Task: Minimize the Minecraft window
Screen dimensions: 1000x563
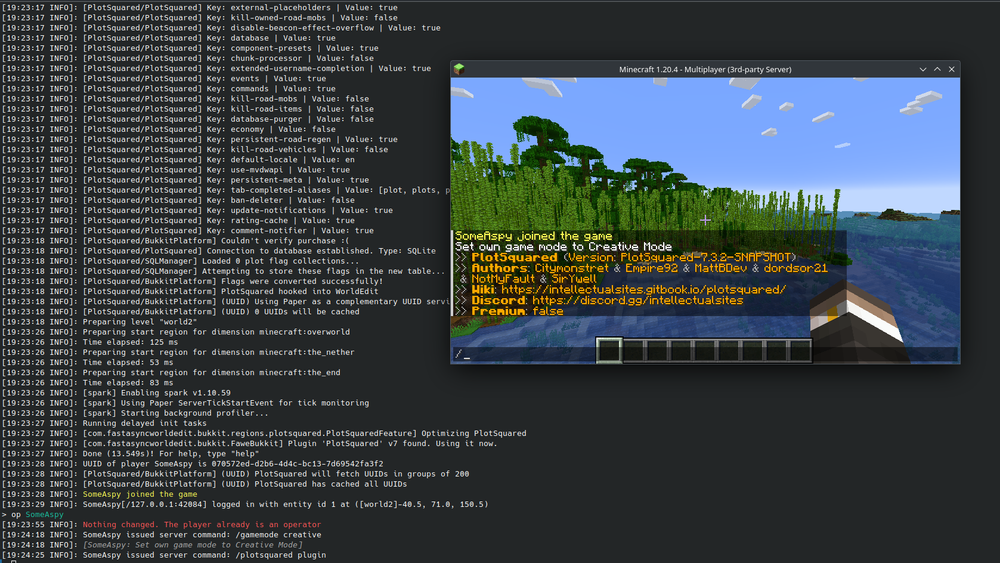Action: click(921, 69)
